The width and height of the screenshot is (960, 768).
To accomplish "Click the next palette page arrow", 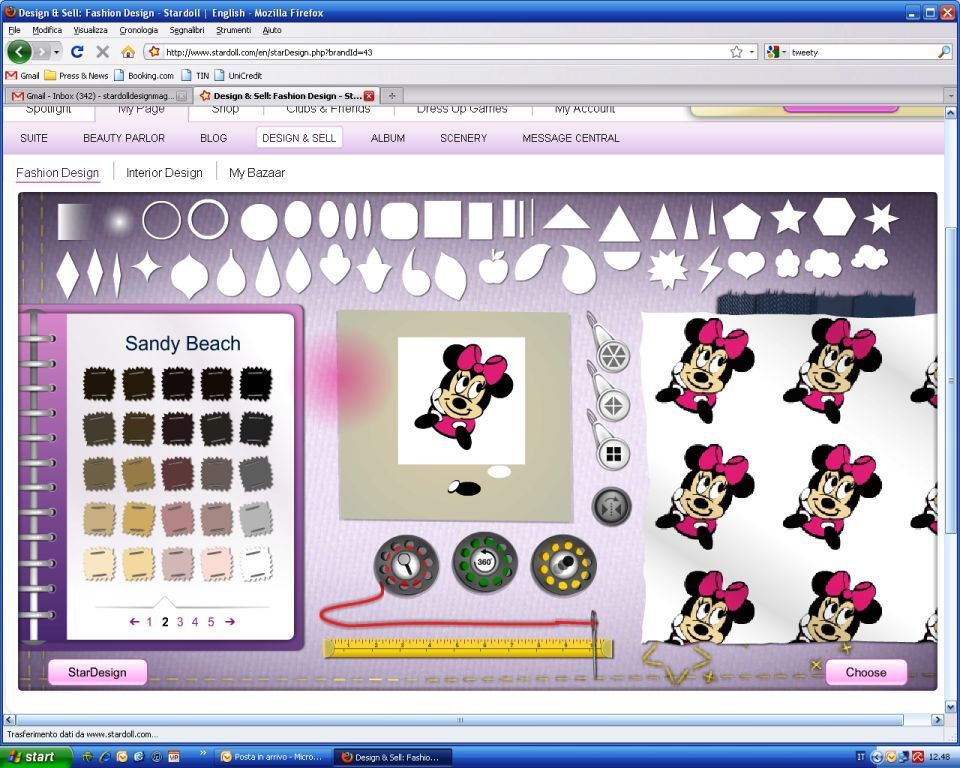I will pos(230,622).
